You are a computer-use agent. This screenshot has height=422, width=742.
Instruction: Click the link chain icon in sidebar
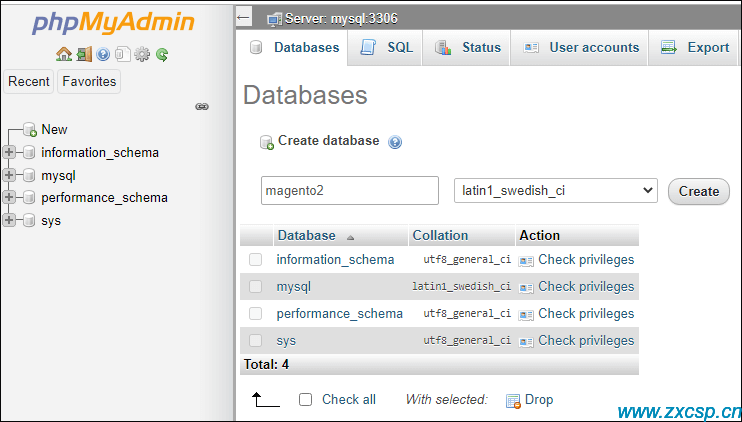pos(202,106)
